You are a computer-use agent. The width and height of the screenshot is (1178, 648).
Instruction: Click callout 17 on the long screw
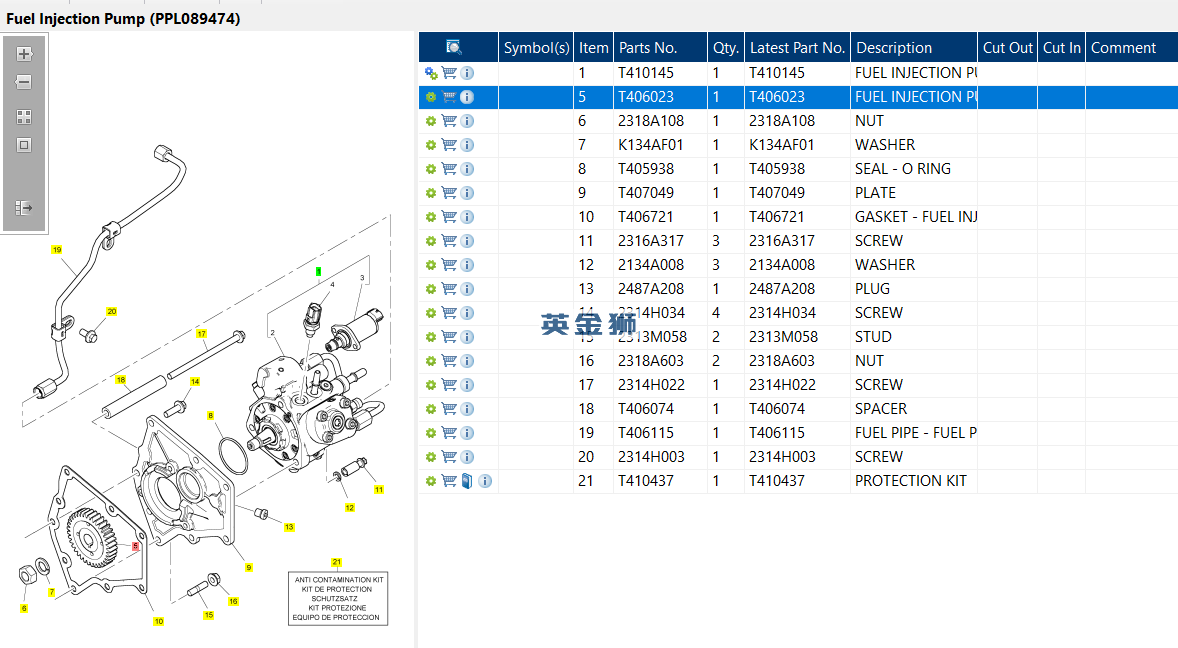coord(201,333)
